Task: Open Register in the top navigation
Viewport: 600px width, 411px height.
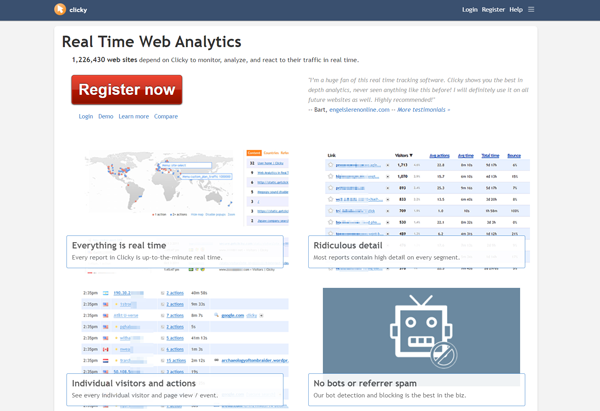Action: [x=493, y=10]
